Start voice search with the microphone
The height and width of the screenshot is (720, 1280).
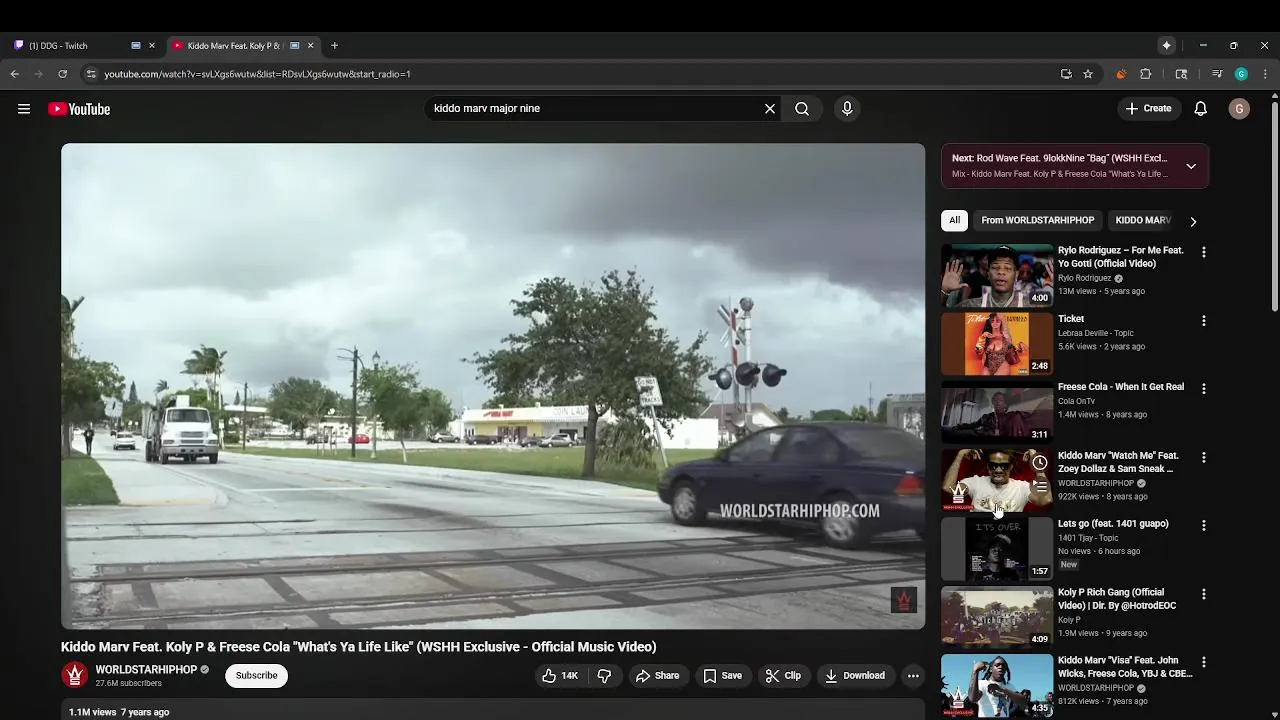[847, 109]
